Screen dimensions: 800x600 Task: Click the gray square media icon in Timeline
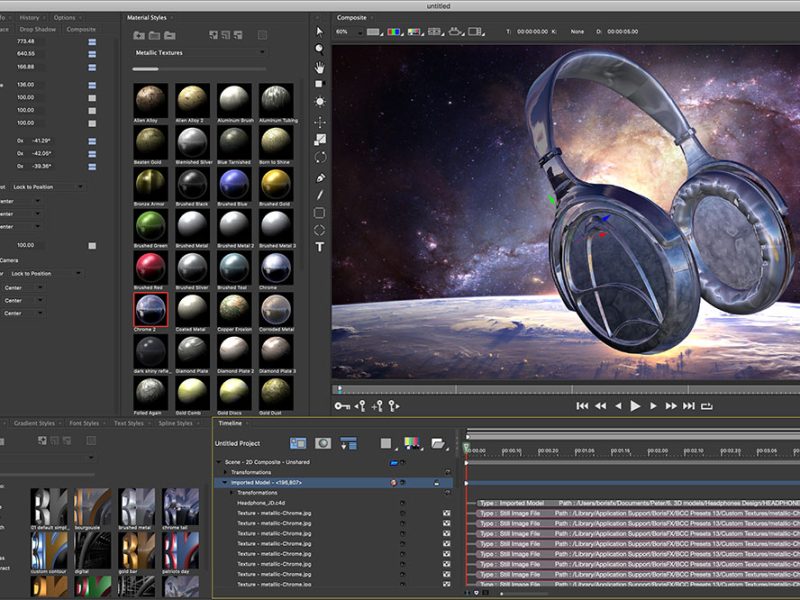pos(386,443)
